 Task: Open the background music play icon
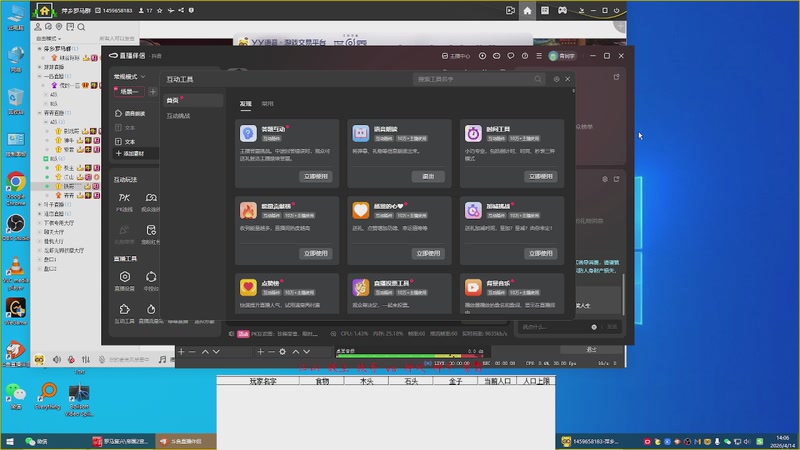[473, 287]
